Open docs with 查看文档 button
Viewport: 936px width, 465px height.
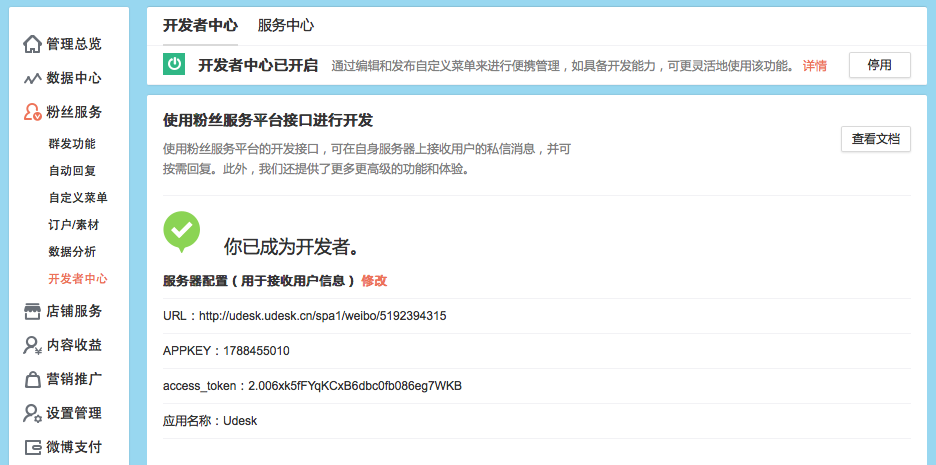[x=875, y=140]
